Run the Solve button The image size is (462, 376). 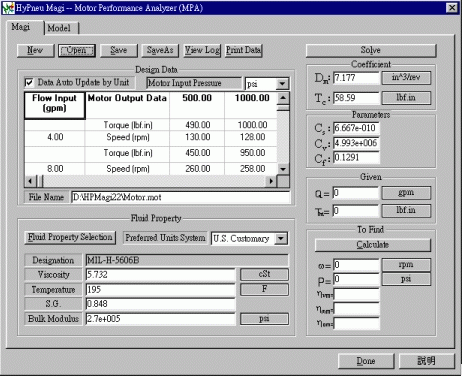371,50
